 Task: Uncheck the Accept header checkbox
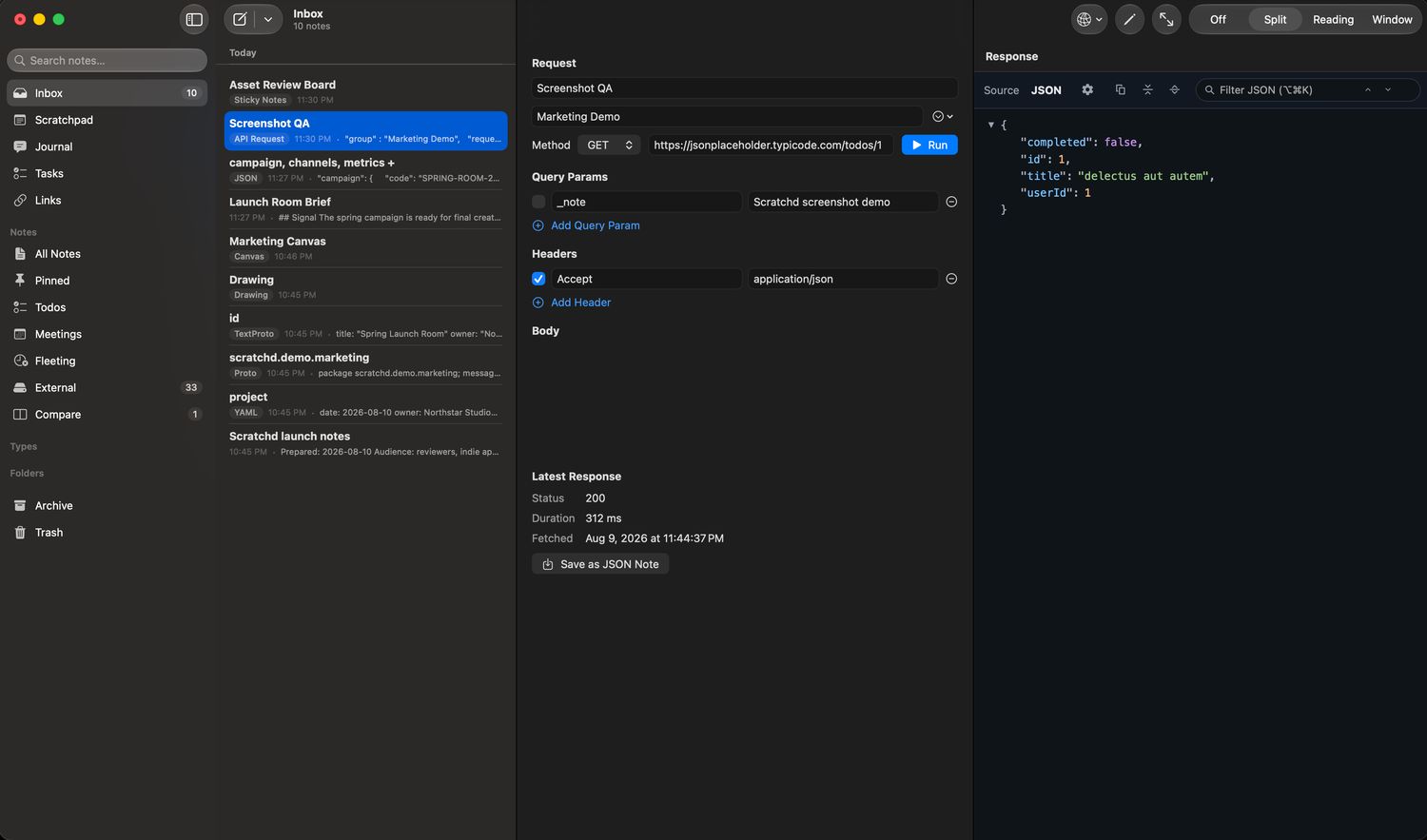(538, 279)
